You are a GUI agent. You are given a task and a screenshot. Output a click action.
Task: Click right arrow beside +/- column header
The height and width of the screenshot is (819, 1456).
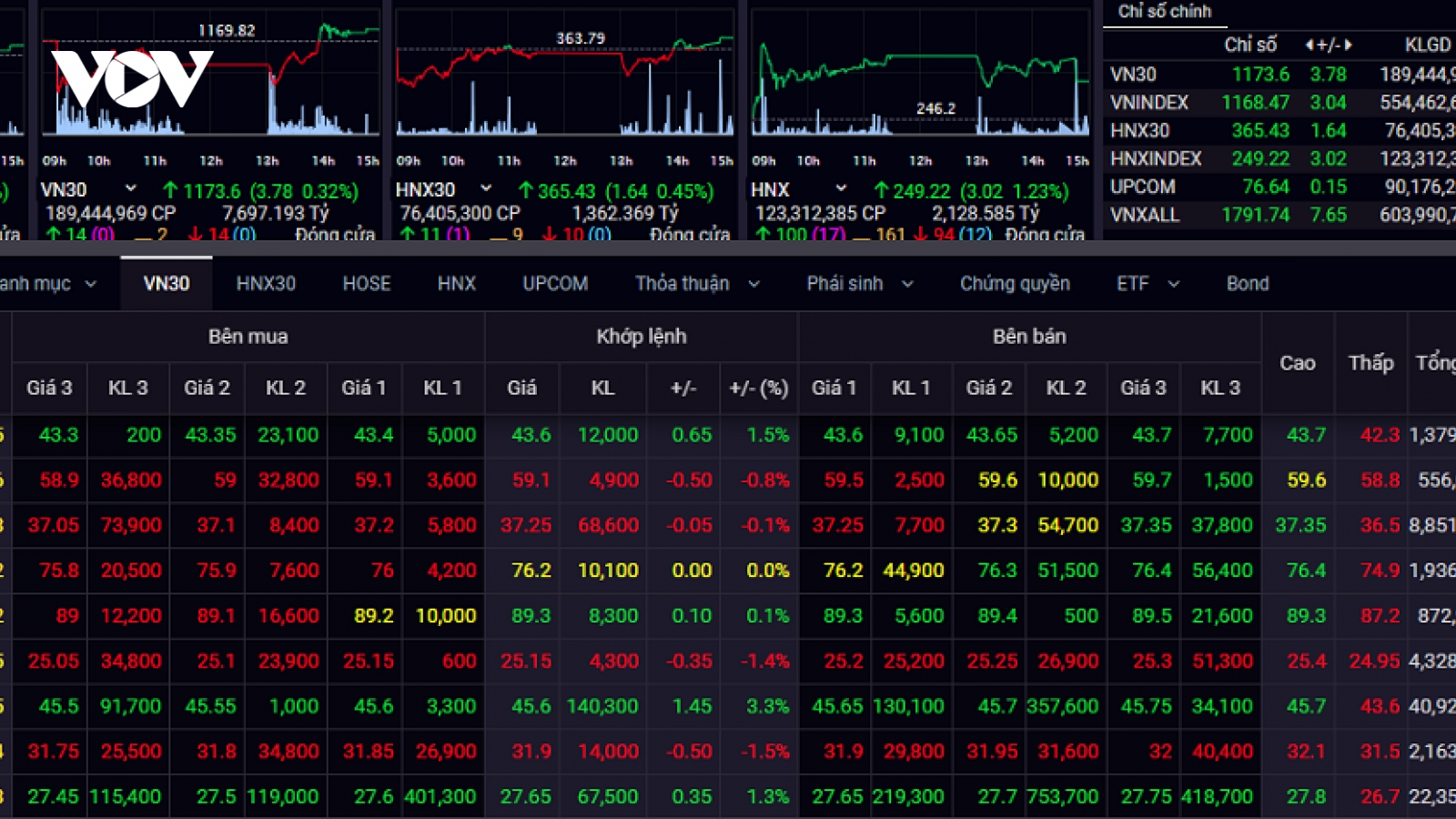click(1349, 45)
